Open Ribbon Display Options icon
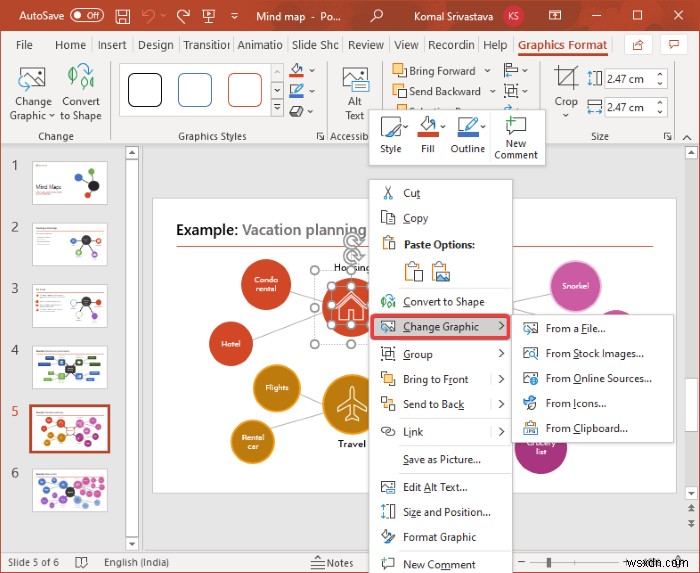This screenshot has height=573, width=700. tap(555, 16)
